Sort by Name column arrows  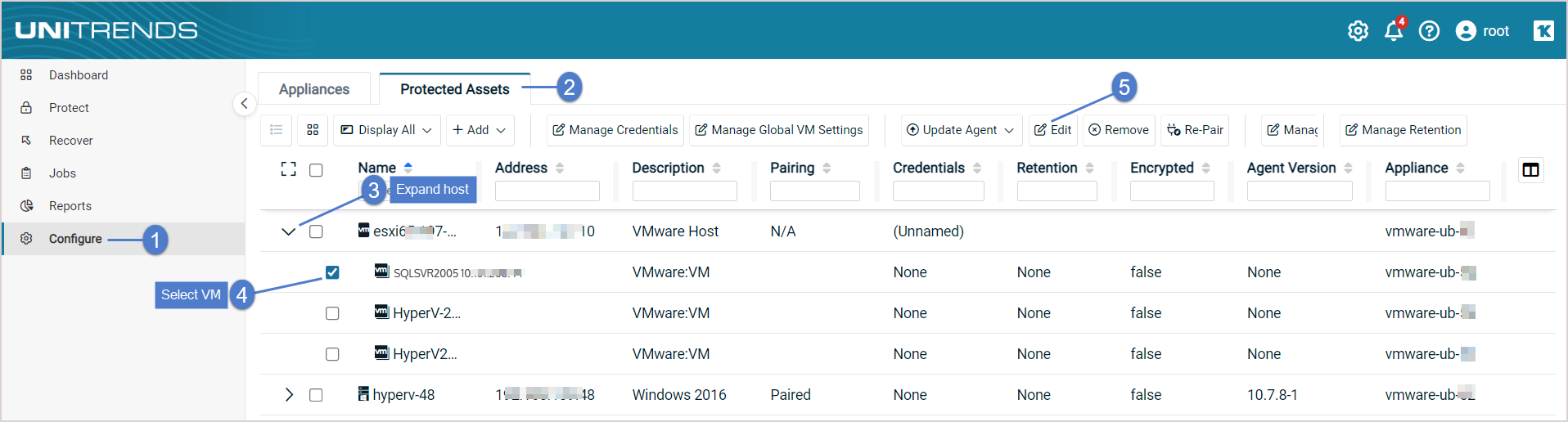tap(408, 168)
